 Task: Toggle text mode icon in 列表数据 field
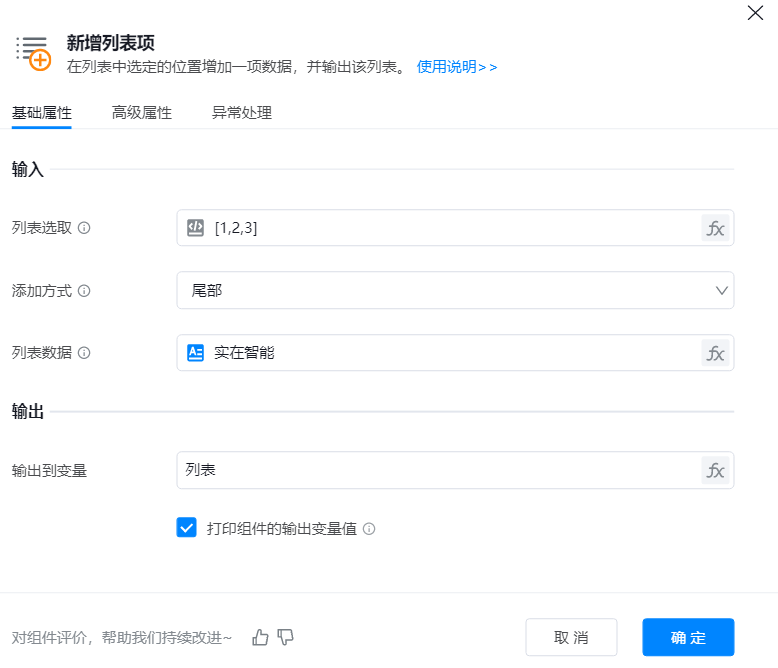[196, 353]
